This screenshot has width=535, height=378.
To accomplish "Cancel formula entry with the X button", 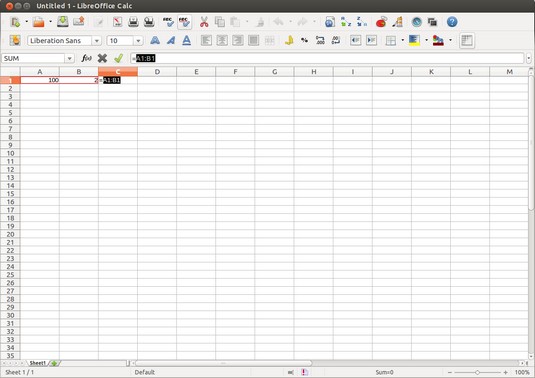I will pyautogui.click(x=102, y=59).
